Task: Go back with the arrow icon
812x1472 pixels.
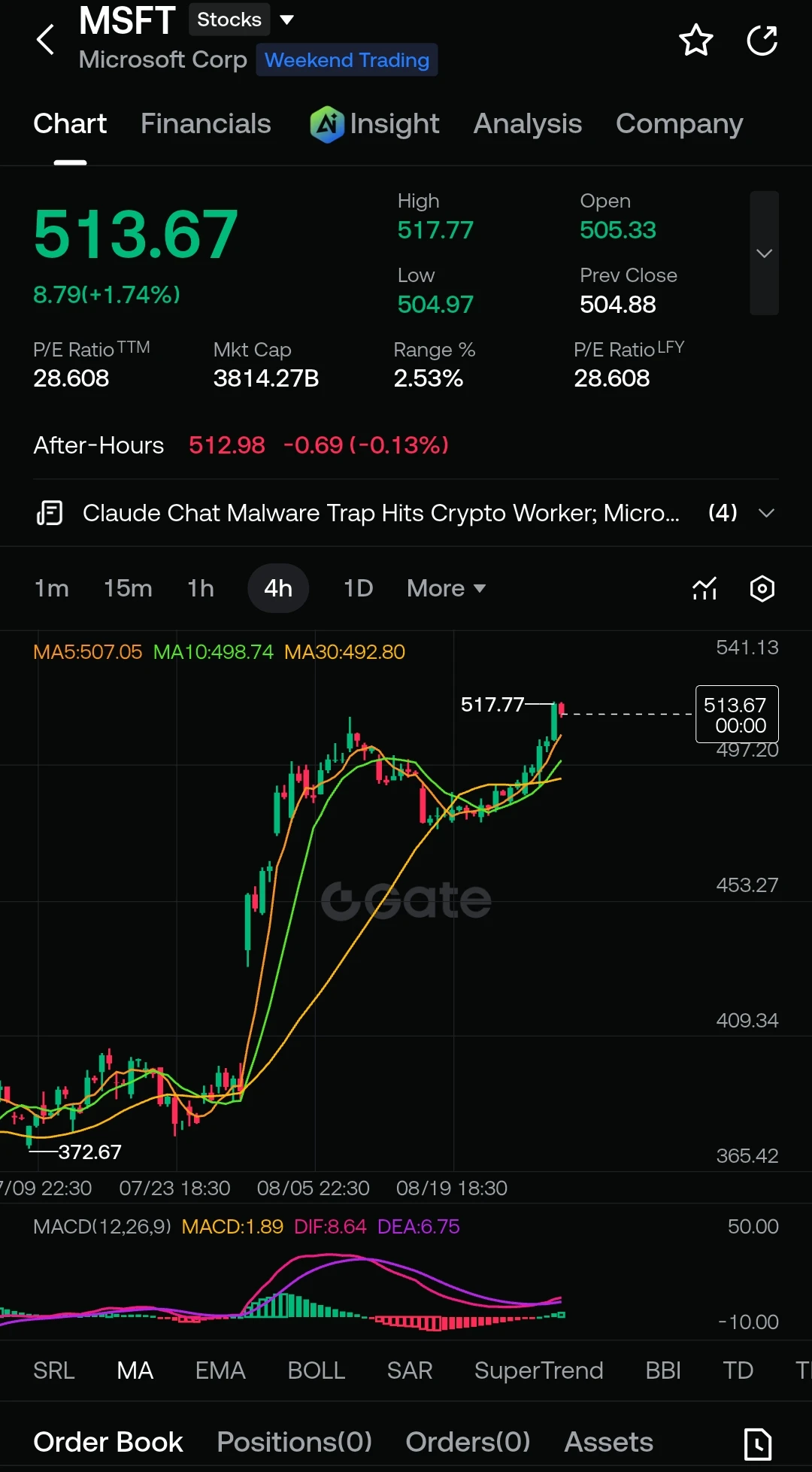Action: point(45,40)
